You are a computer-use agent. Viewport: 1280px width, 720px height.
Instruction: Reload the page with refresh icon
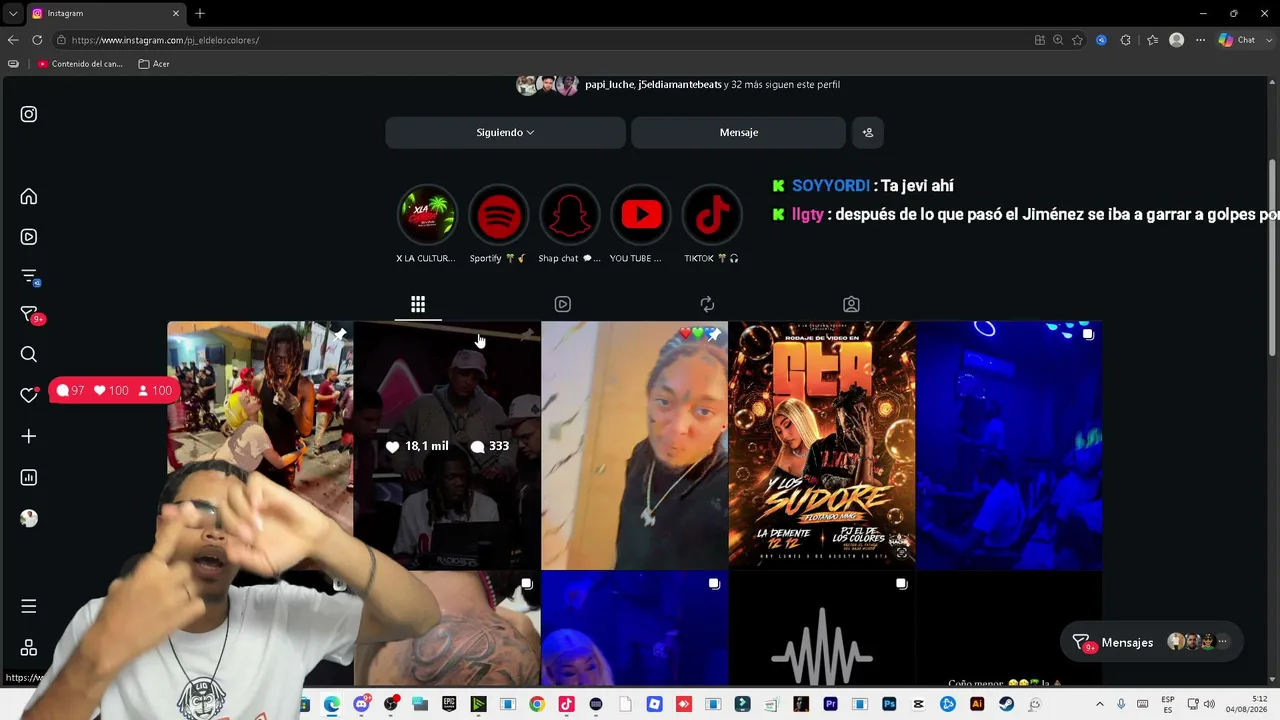pyautogui.click(x=37, y=40)
